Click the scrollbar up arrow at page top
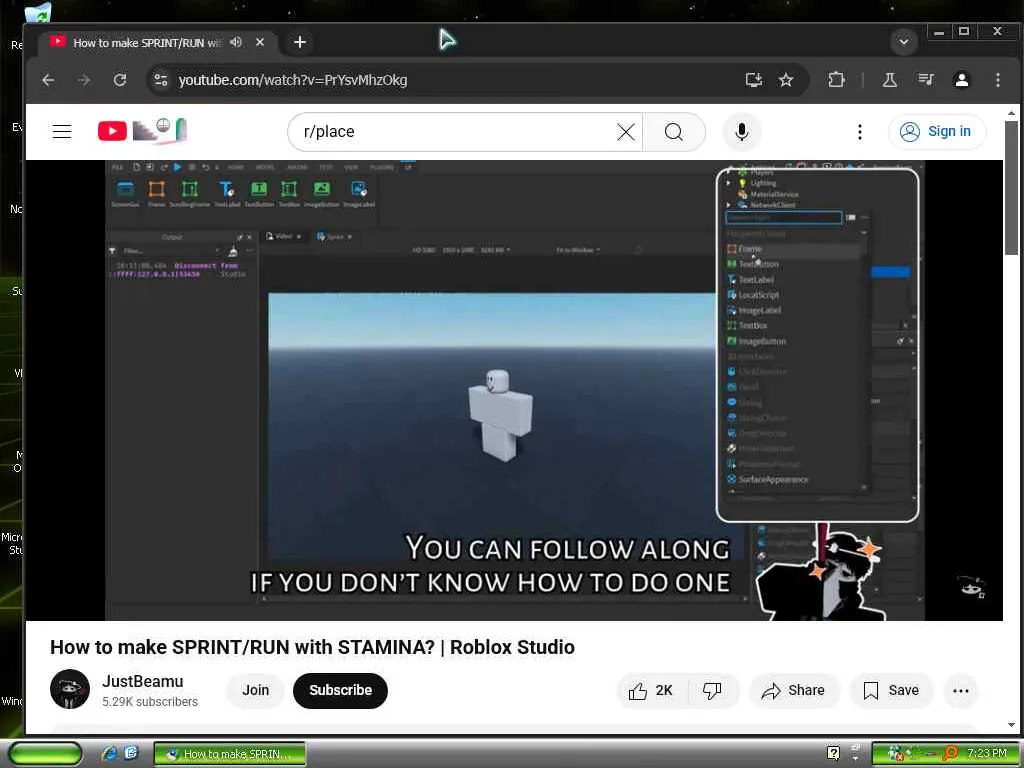Screen dimensions: 1024x768 click(x=1011, y=113)
